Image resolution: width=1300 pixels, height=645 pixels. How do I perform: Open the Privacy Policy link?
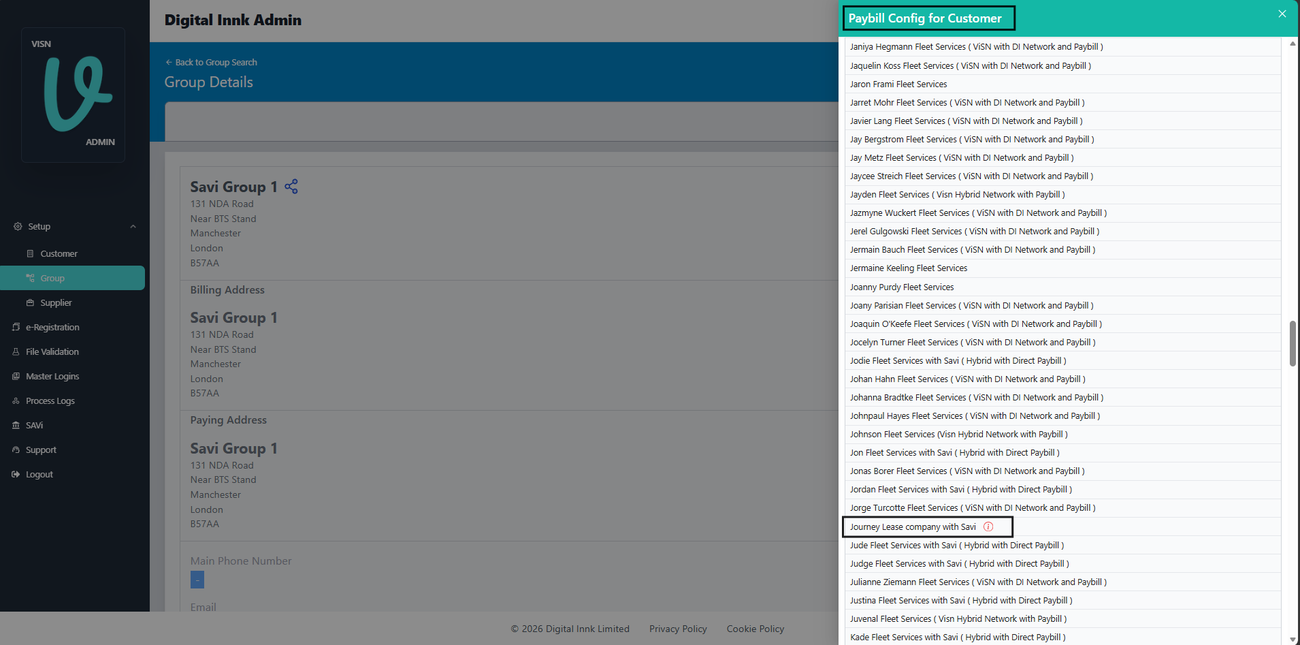pyautogui.click(x=678, y=629)
